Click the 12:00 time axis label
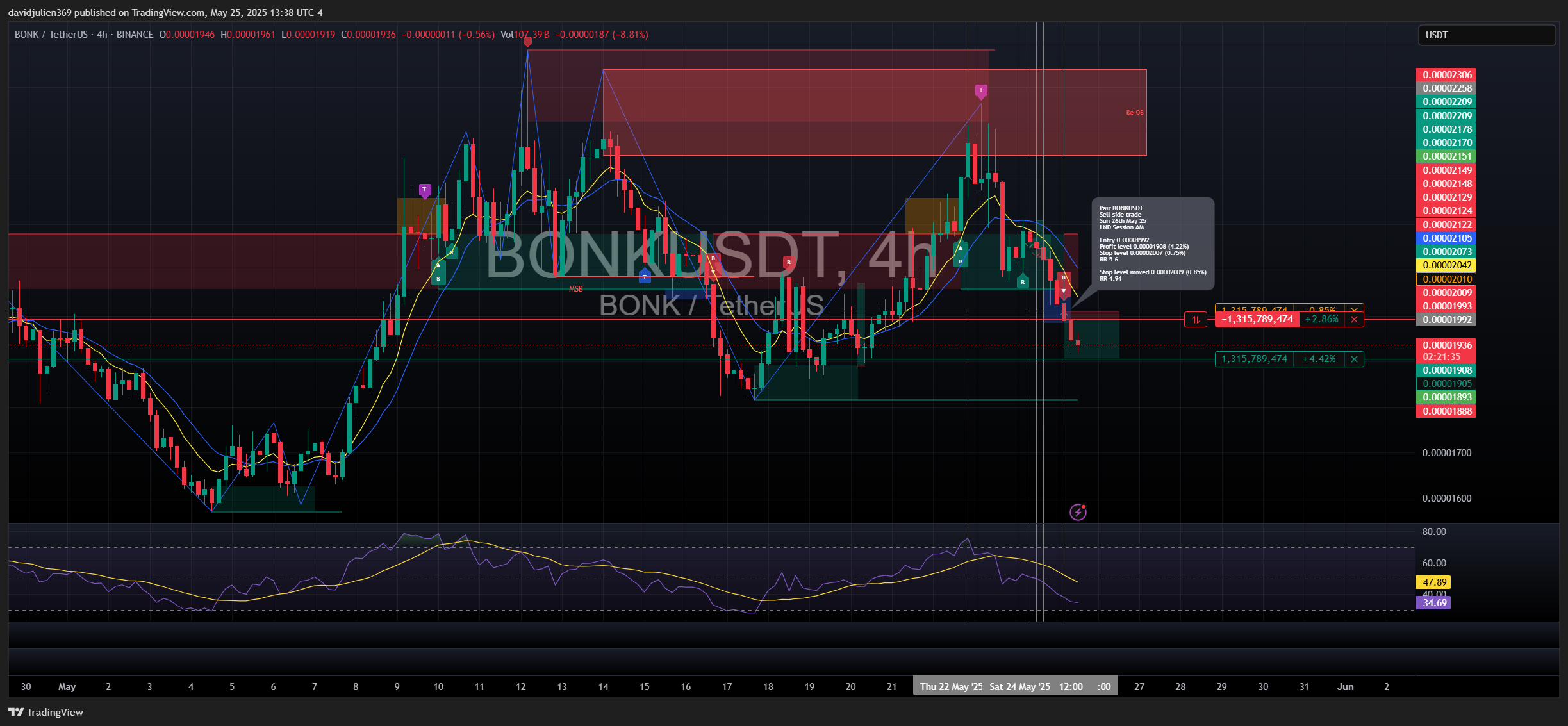The image size is (1568, 726). pos(1071,687)
